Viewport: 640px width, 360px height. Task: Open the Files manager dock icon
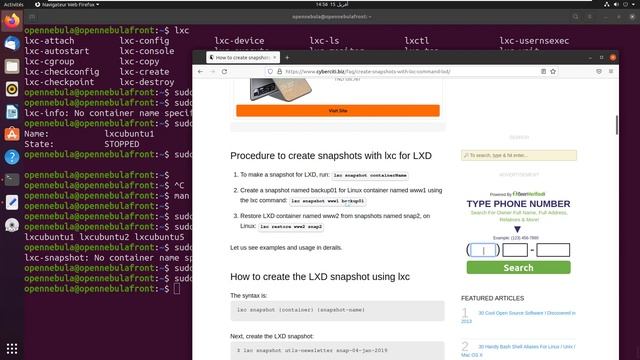(12, 66)
